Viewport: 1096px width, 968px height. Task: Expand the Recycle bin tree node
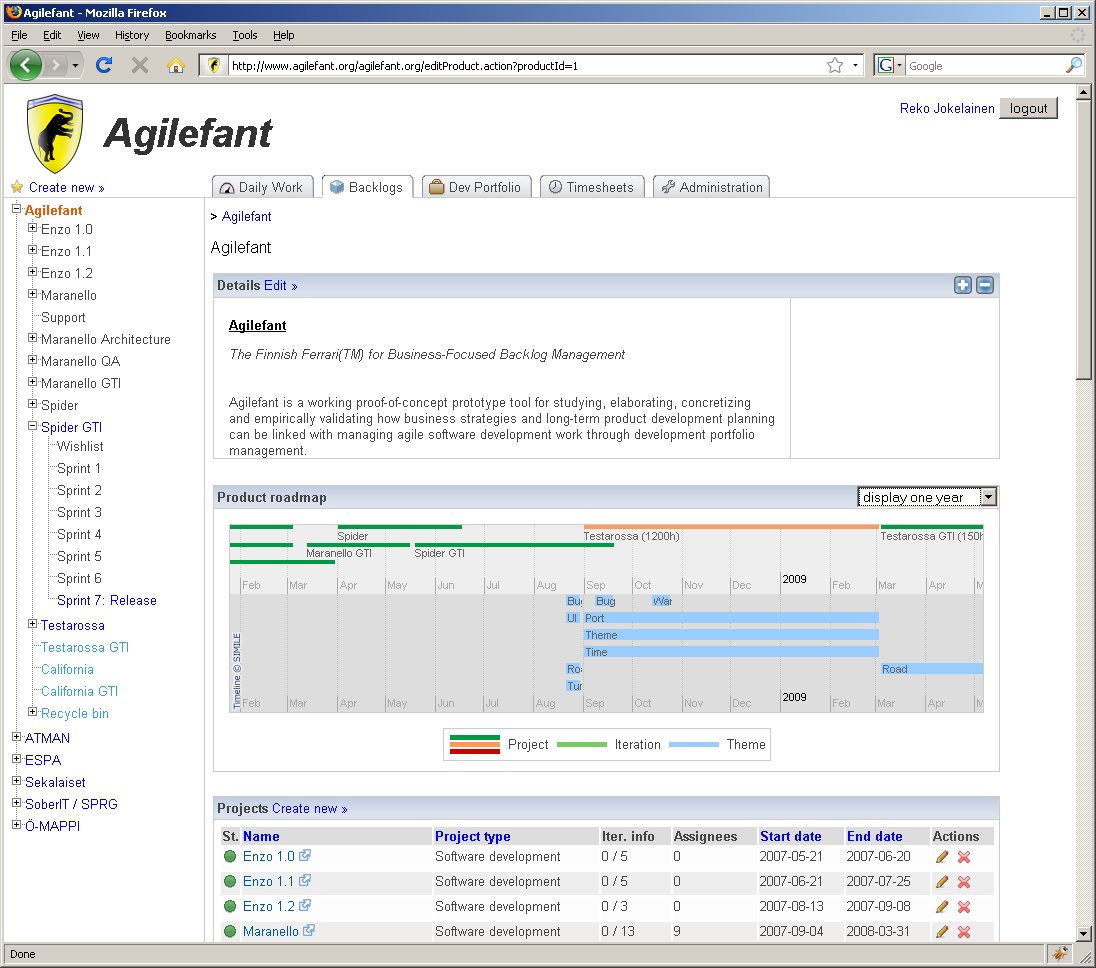[x=32, y=711]
